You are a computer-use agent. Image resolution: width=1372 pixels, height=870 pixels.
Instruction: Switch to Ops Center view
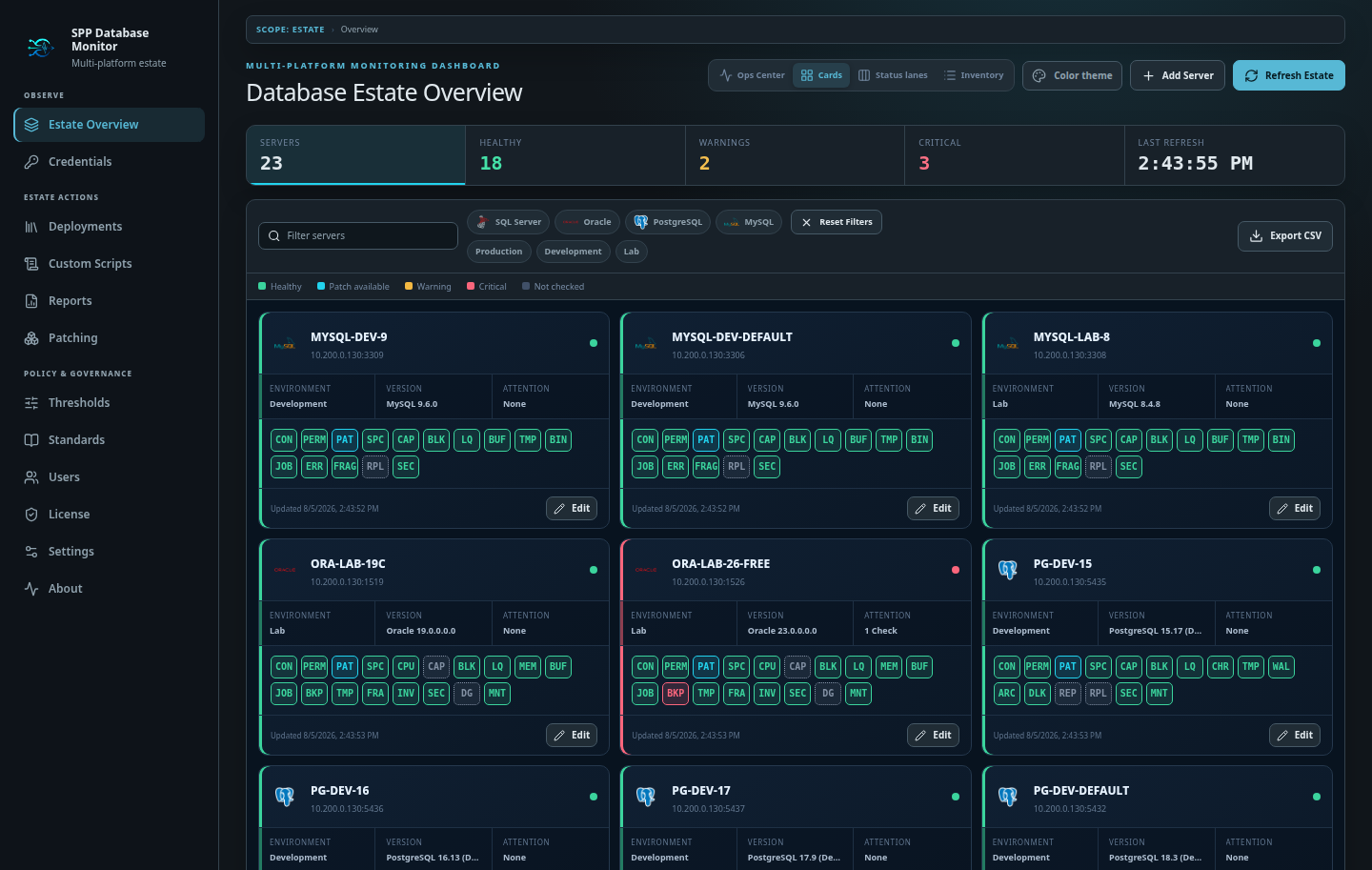[753, 75]
